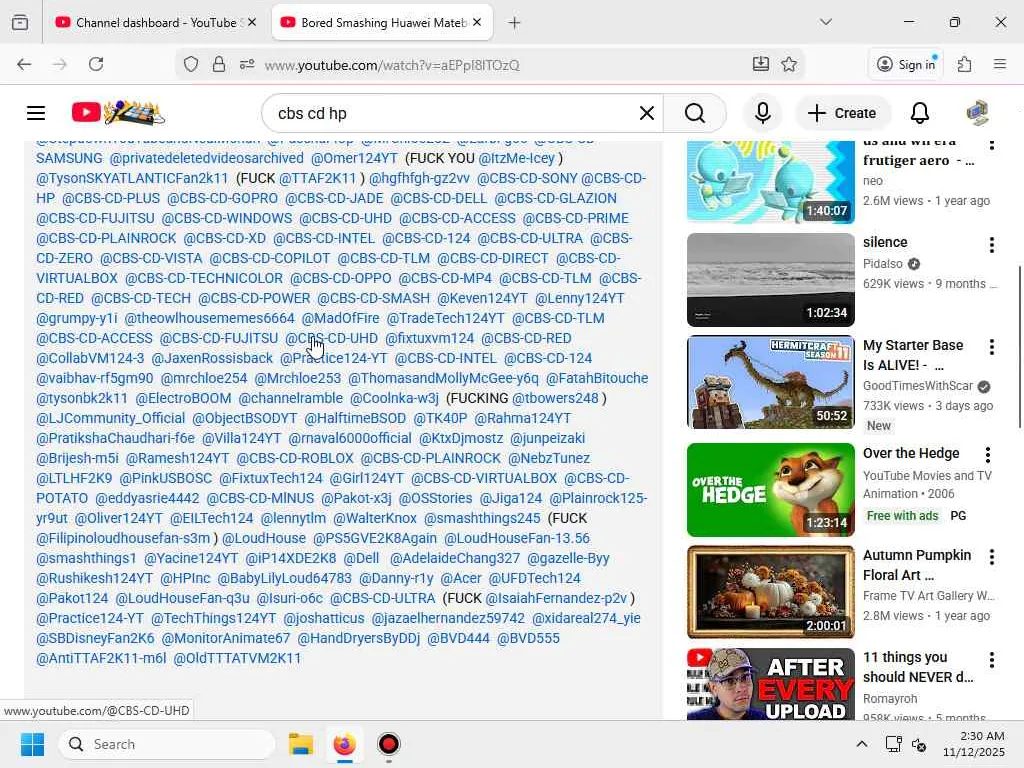
Task: Click the page vertical scrollbar thumb
Action: 1019,346
